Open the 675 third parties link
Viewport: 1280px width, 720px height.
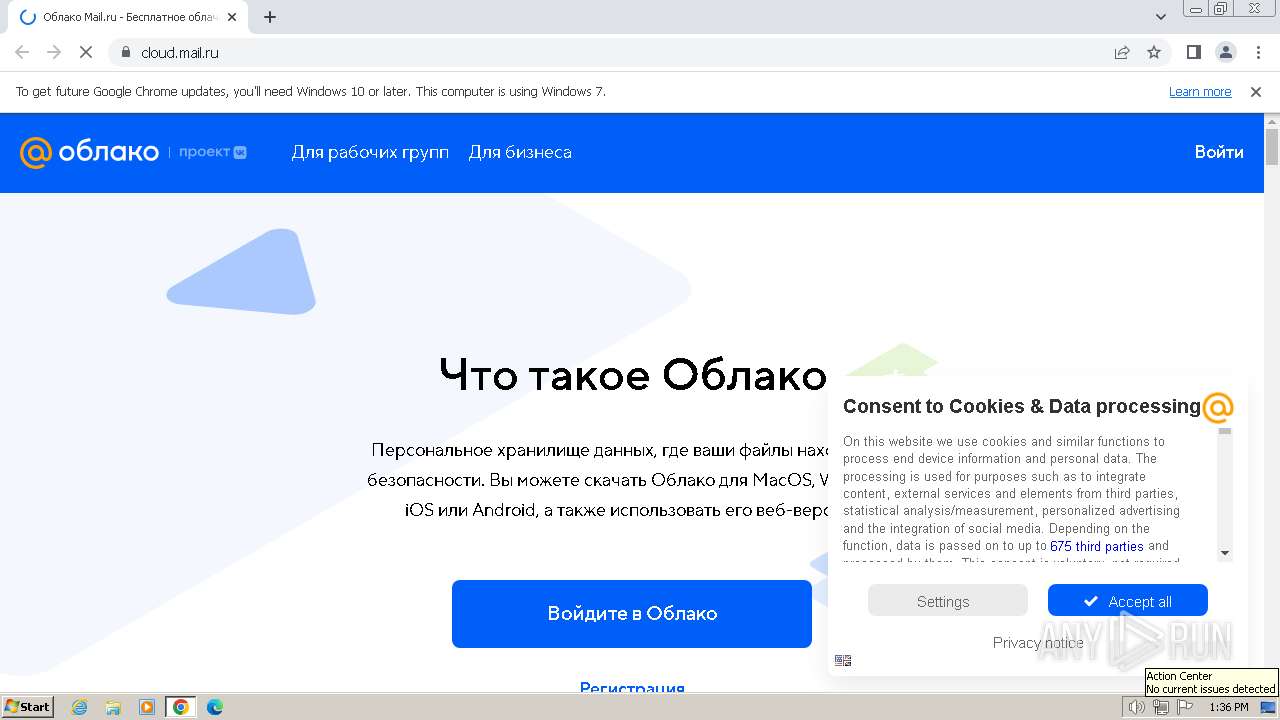(x=1096, y=546)
